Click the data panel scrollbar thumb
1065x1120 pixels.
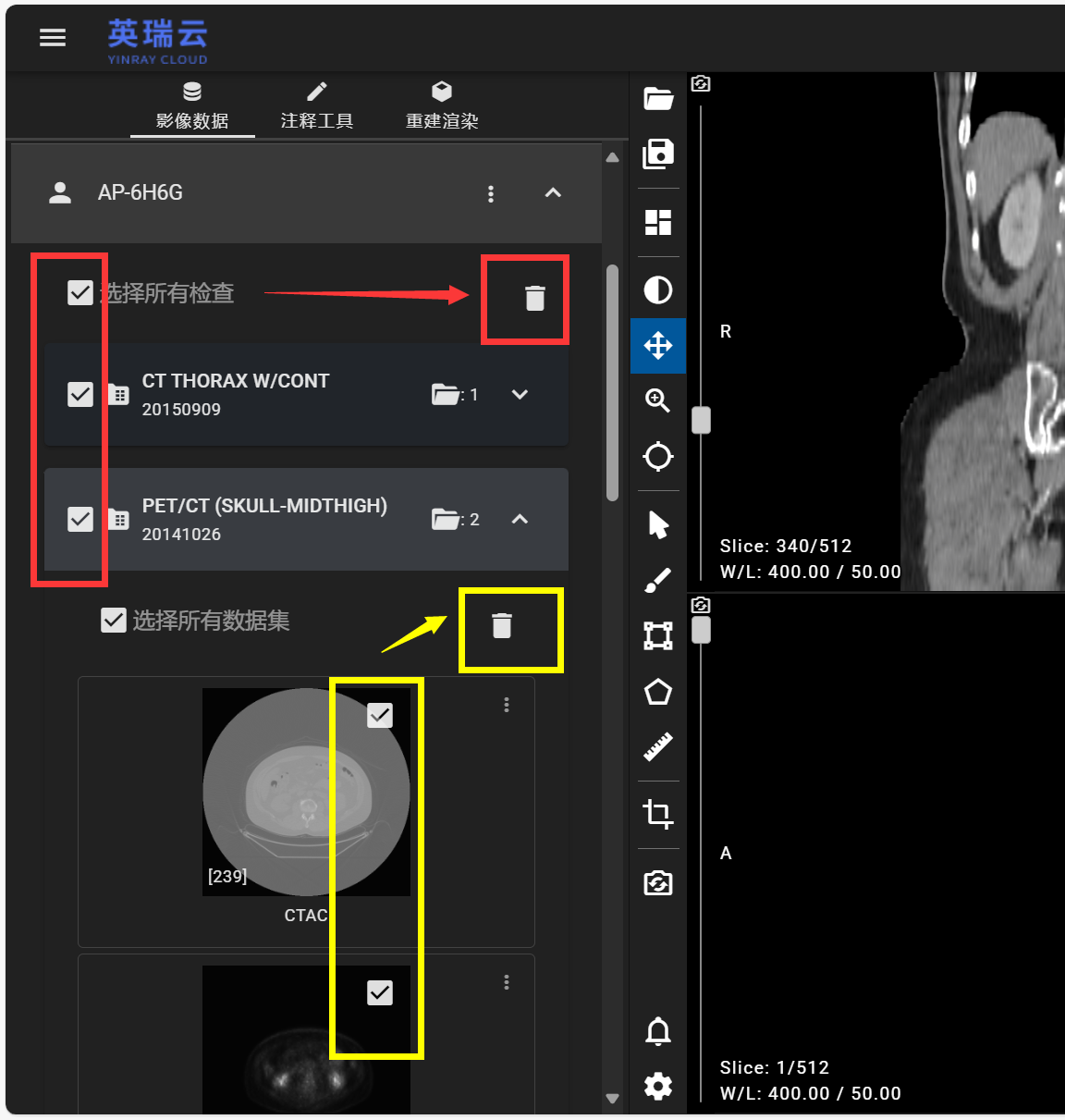pyautogui.click(x=612, y=383)
